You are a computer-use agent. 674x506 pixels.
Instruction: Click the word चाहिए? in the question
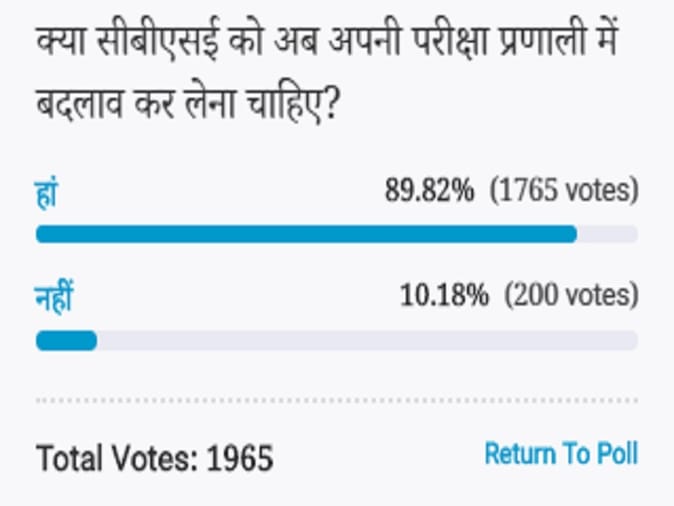292,104
